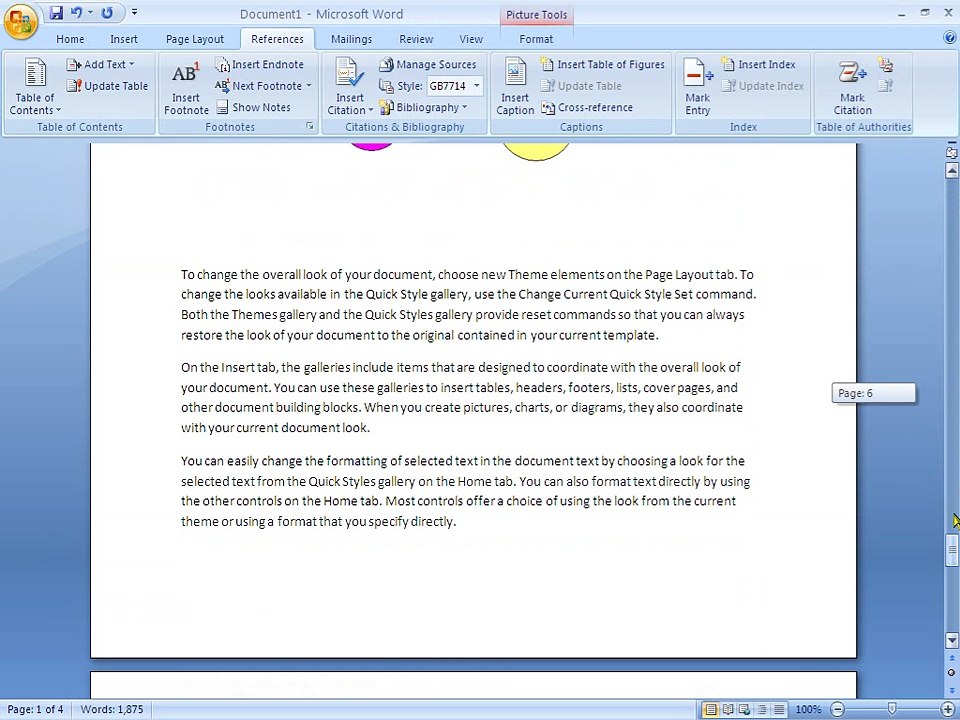
Task: Click Cross-reference
Action: (x=587, y=108)
